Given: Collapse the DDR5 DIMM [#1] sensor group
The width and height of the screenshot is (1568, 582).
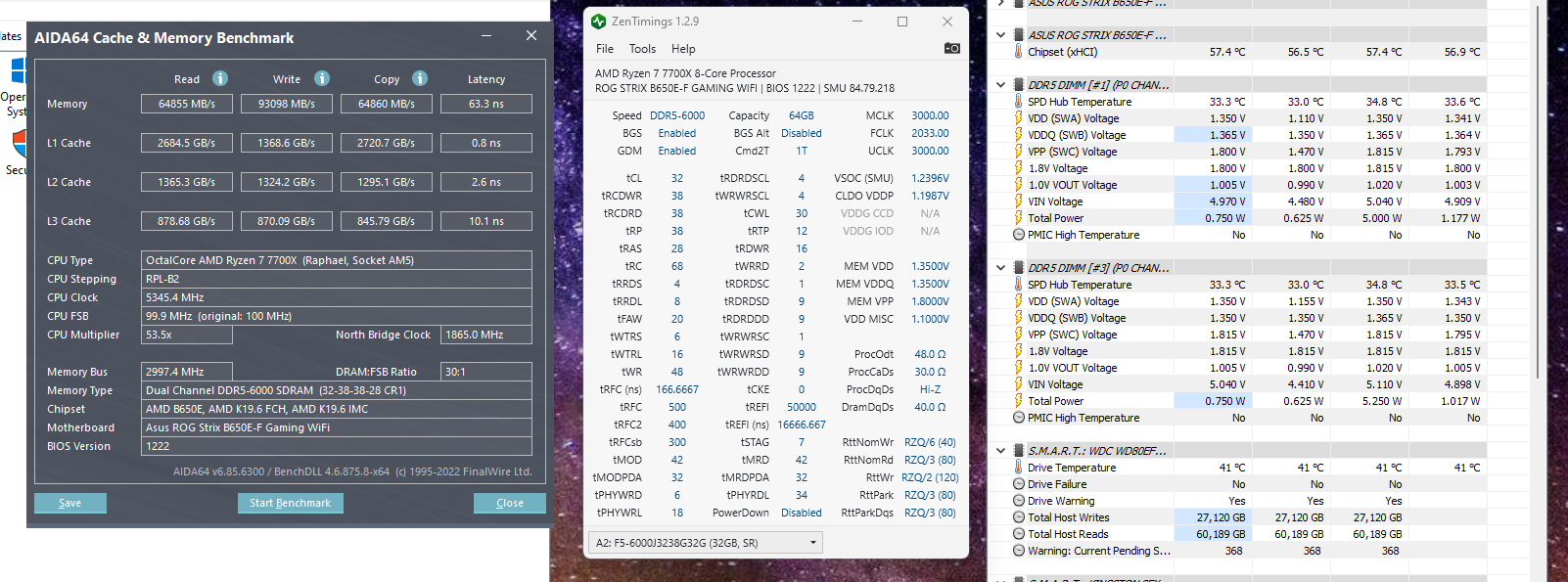Looking at the screenshot, I should pos(1000,85).
